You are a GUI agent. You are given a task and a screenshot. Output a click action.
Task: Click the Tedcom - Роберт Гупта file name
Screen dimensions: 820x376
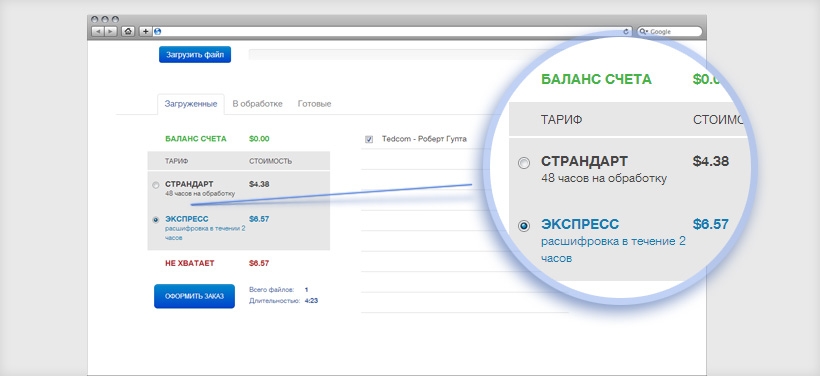tap(424, 139)
